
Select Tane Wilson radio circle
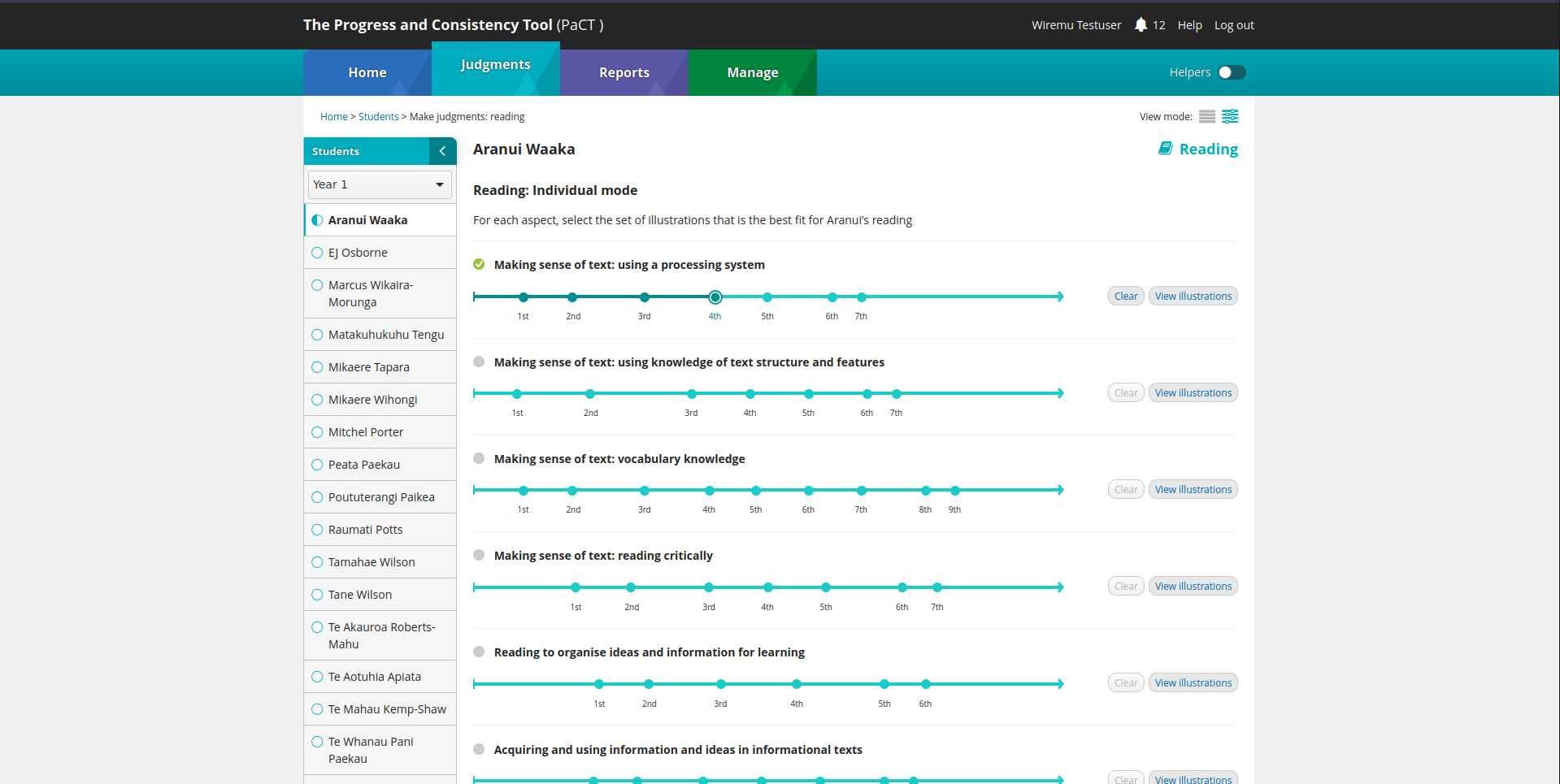tap(317, 595)
